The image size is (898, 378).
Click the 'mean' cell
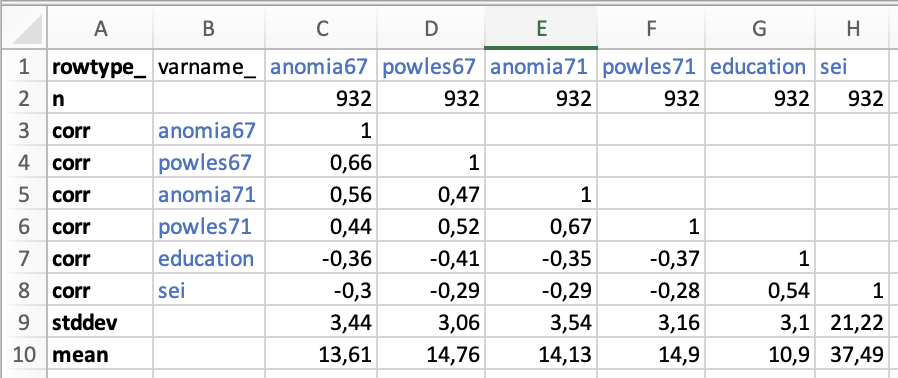(x=100, y=356)
